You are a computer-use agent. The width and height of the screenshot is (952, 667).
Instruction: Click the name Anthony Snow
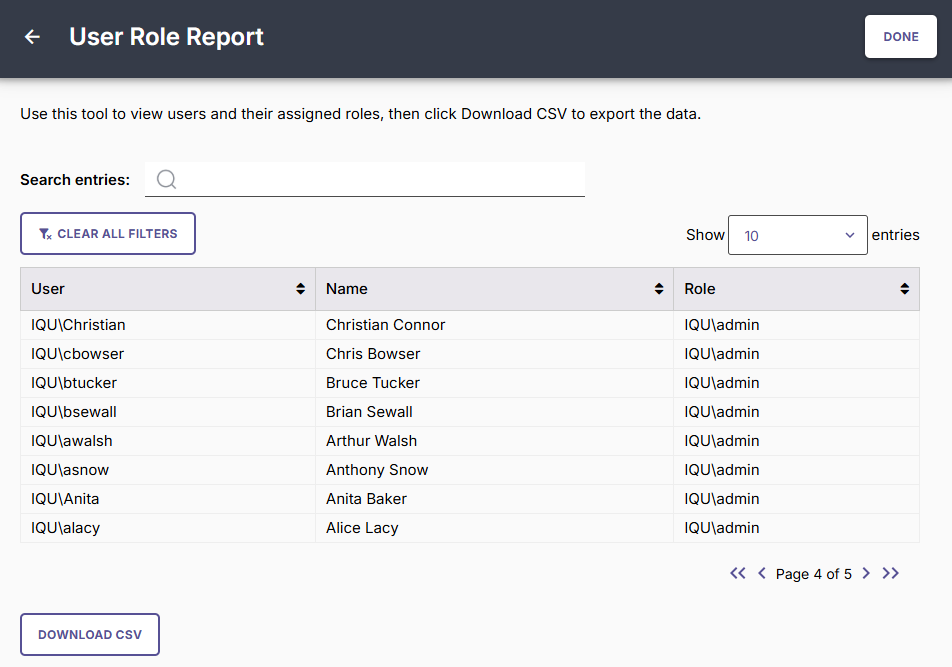click(377, 470)
